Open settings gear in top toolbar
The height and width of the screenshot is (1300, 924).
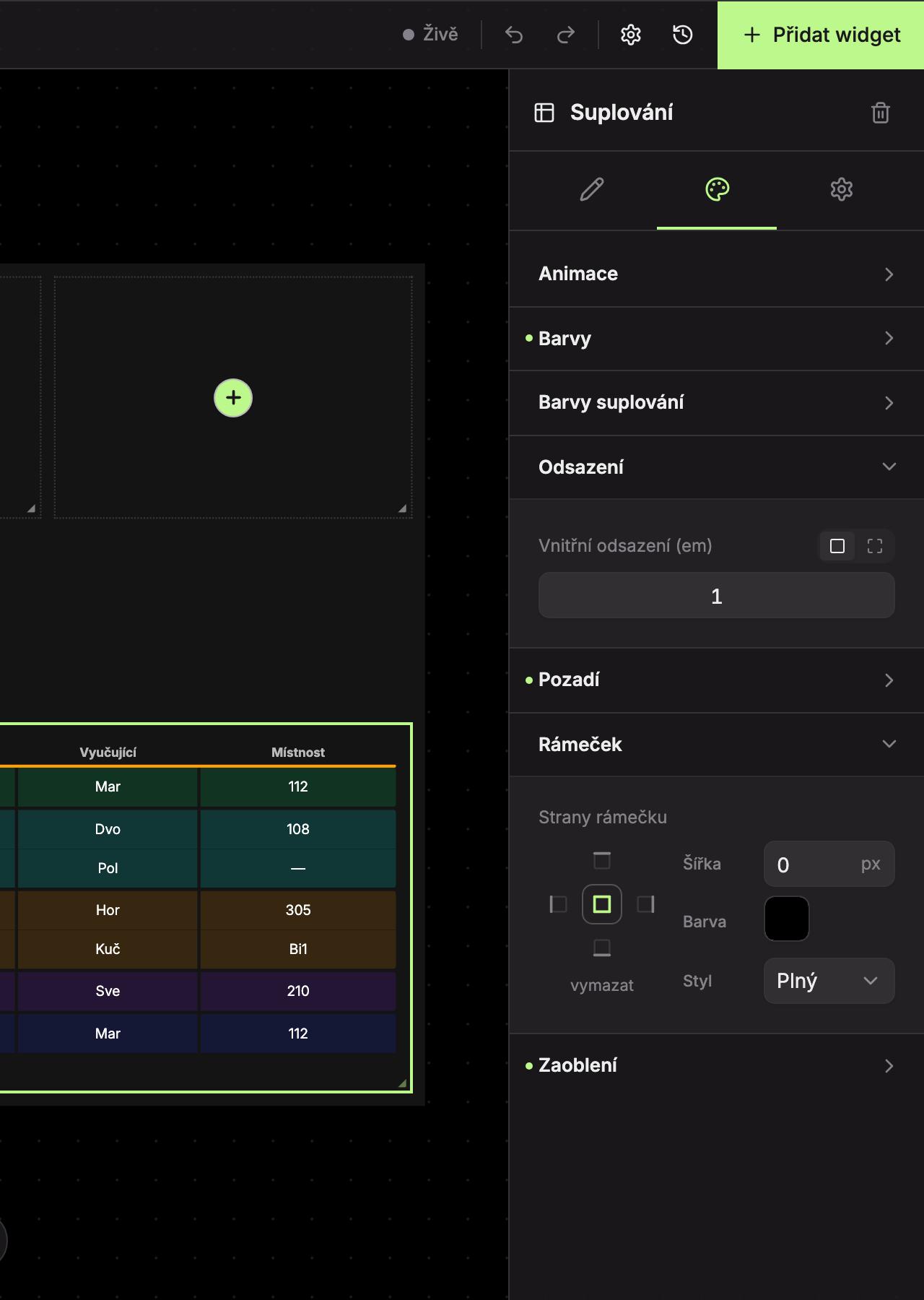click(631, 35)
